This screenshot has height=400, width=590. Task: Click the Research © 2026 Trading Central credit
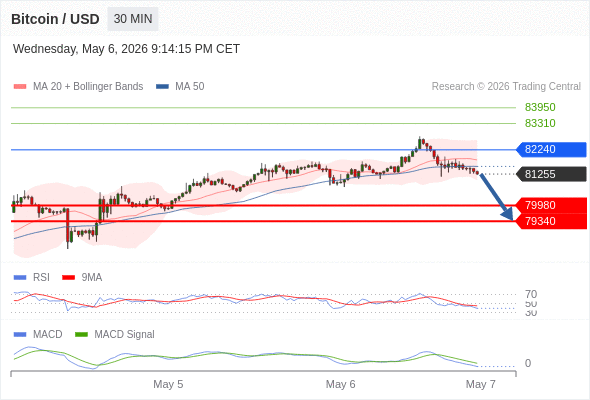(506, 87)
